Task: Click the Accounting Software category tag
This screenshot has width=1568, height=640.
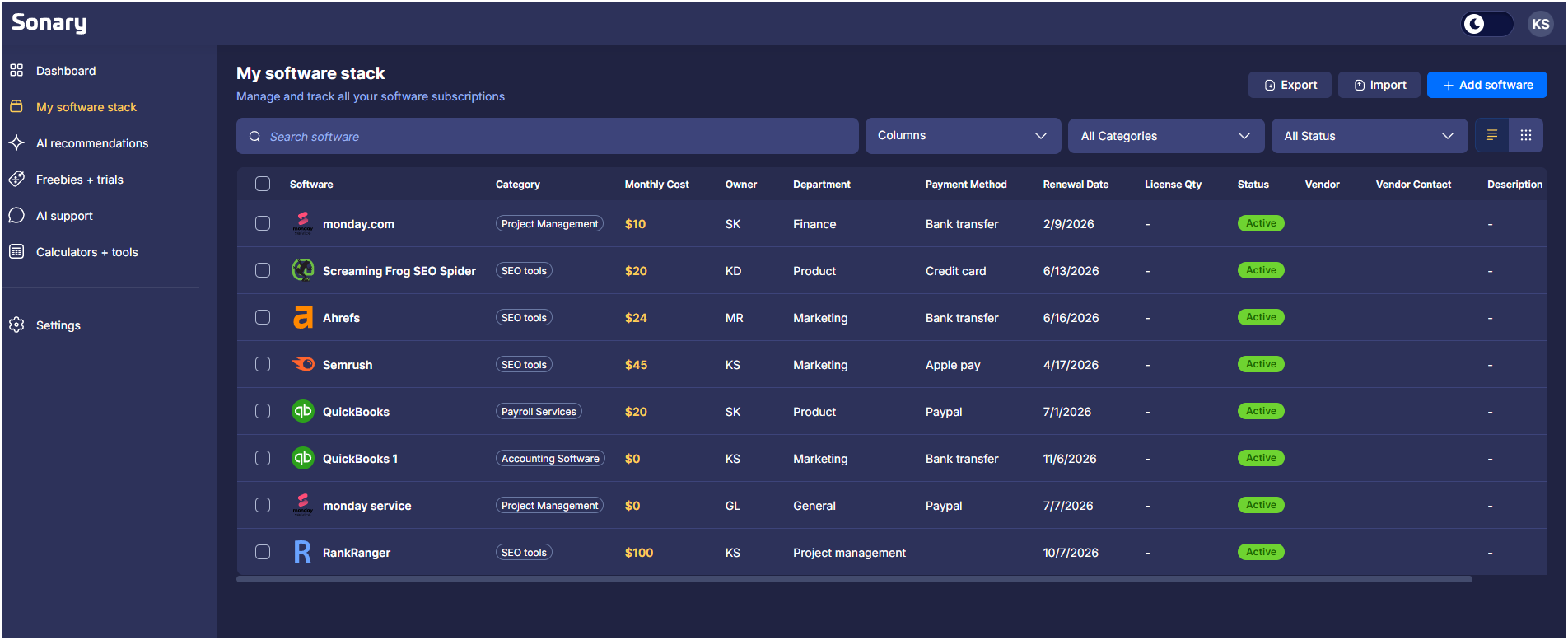Action: click(550, 458)
